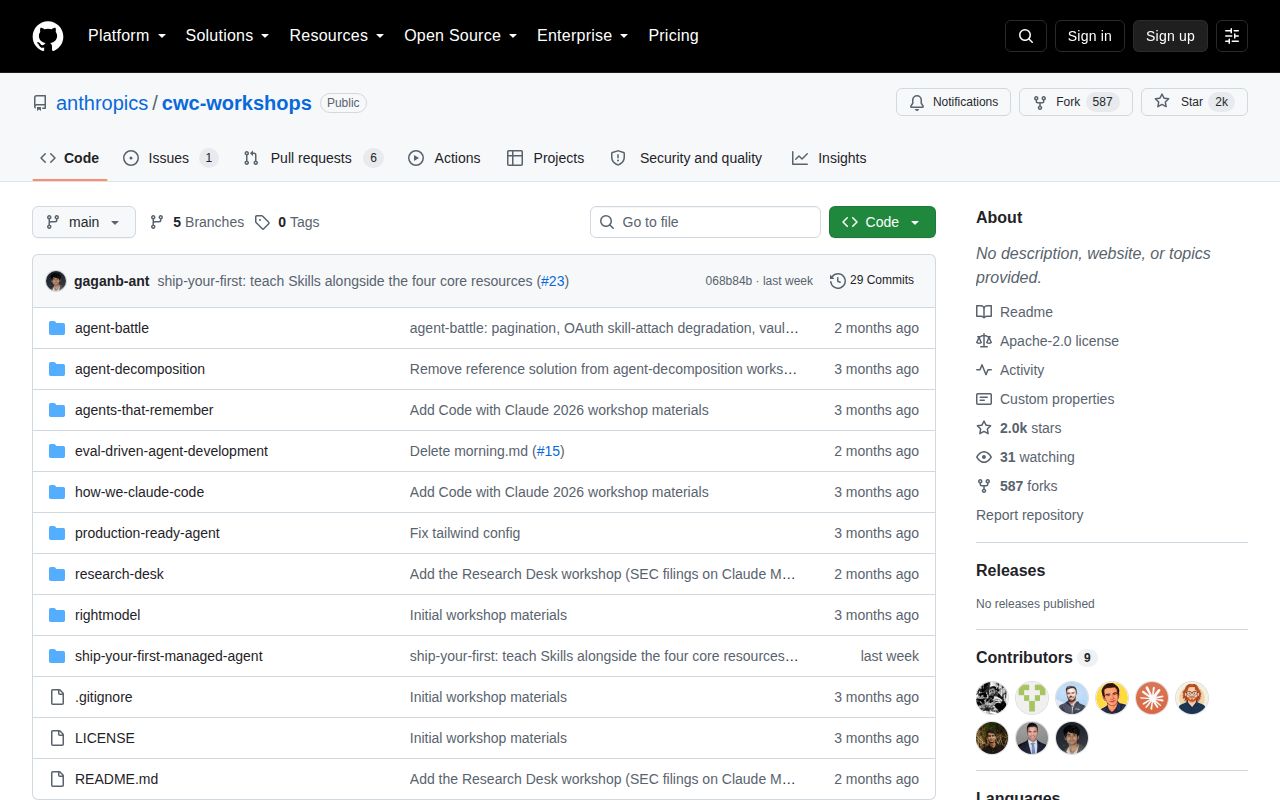The width and height of the screenshot is (1280, 800).
Task: Click the book icon next to Readme
Action: 984,312
